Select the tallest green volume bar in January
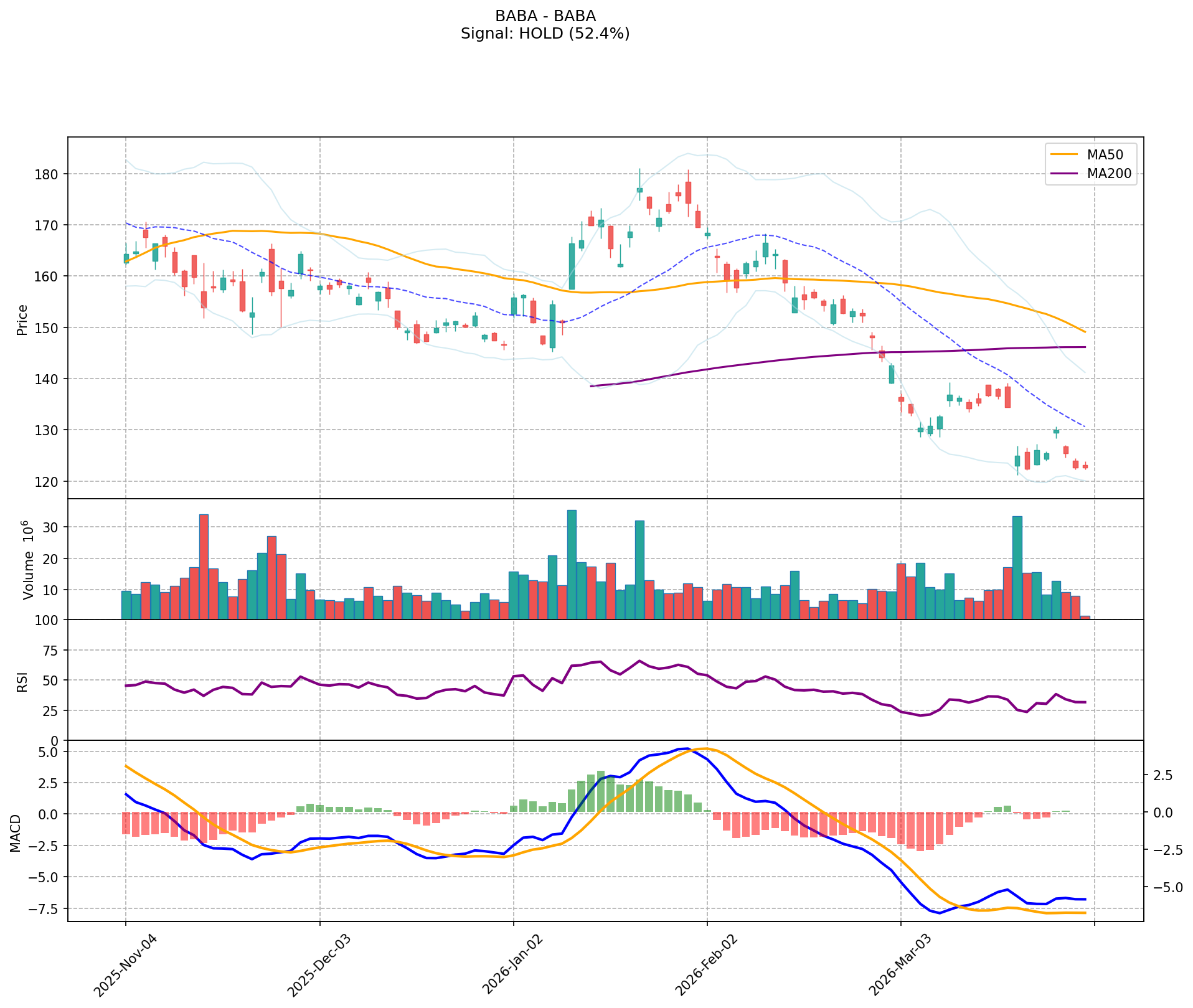1193x1008 pixels. point(572,564)
